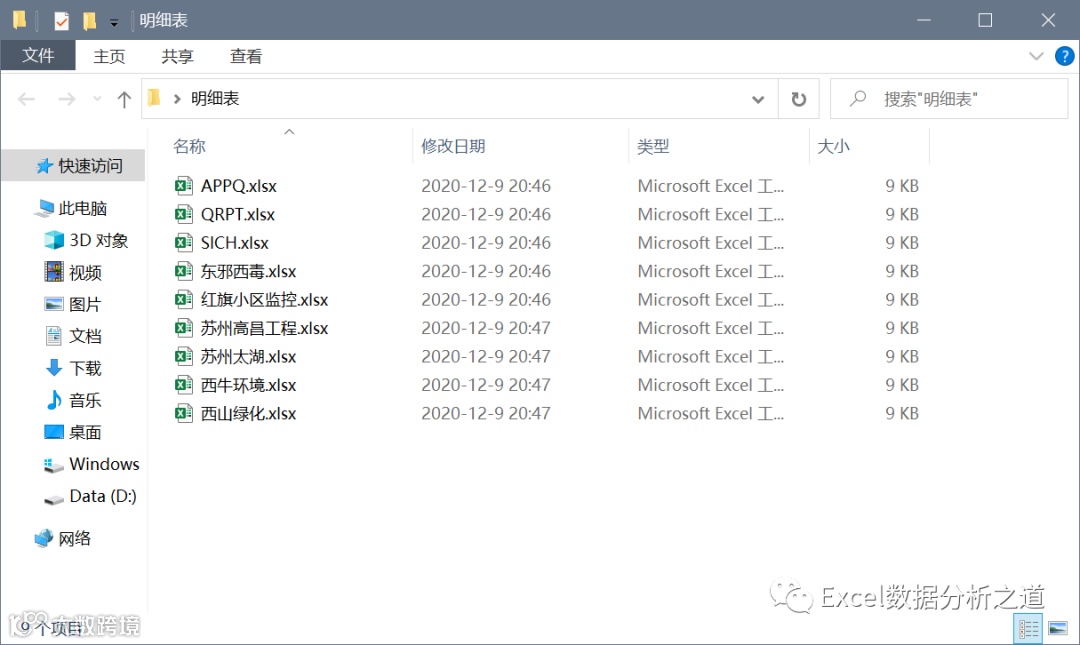Go forward with the right arrow
Image resolution: width=1080 pixels, height=645 pixels.
click(67, 100)
